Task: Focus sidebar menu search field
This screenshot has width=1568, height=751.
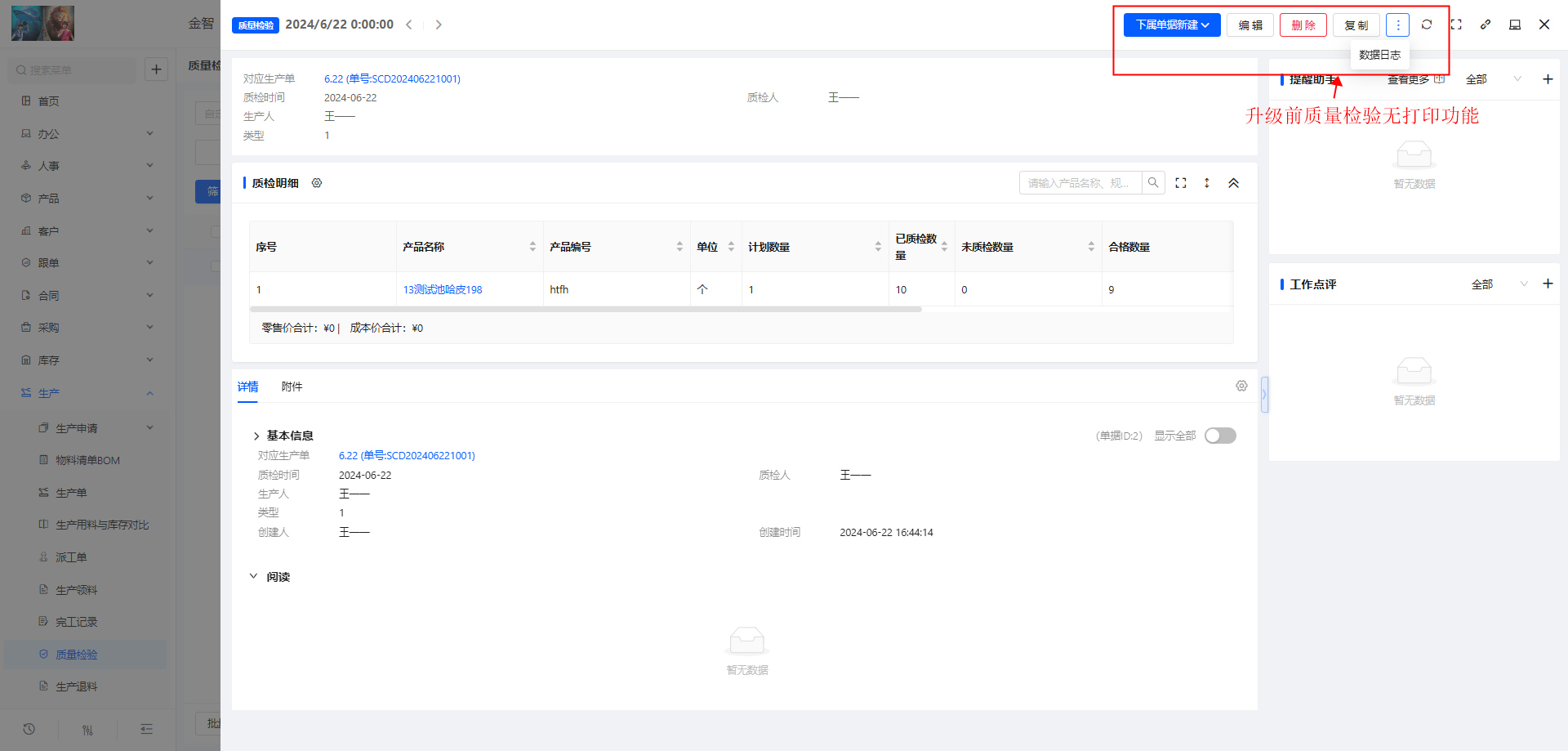Action: click(x=73, y=70)
